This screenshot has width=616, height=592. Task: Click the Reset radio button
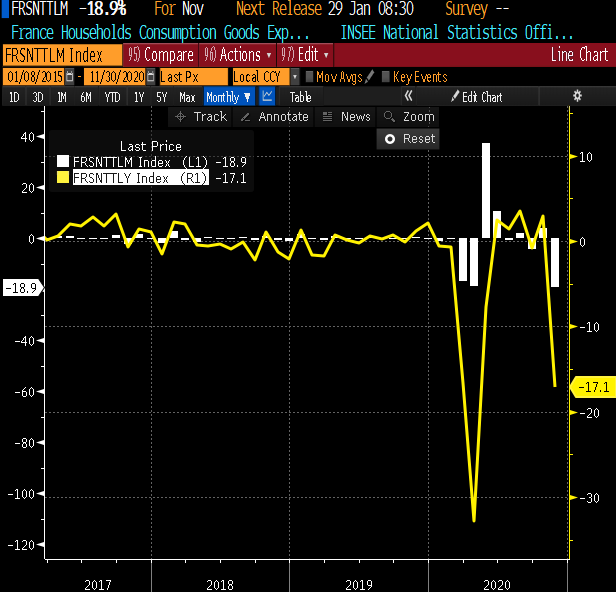390,139
